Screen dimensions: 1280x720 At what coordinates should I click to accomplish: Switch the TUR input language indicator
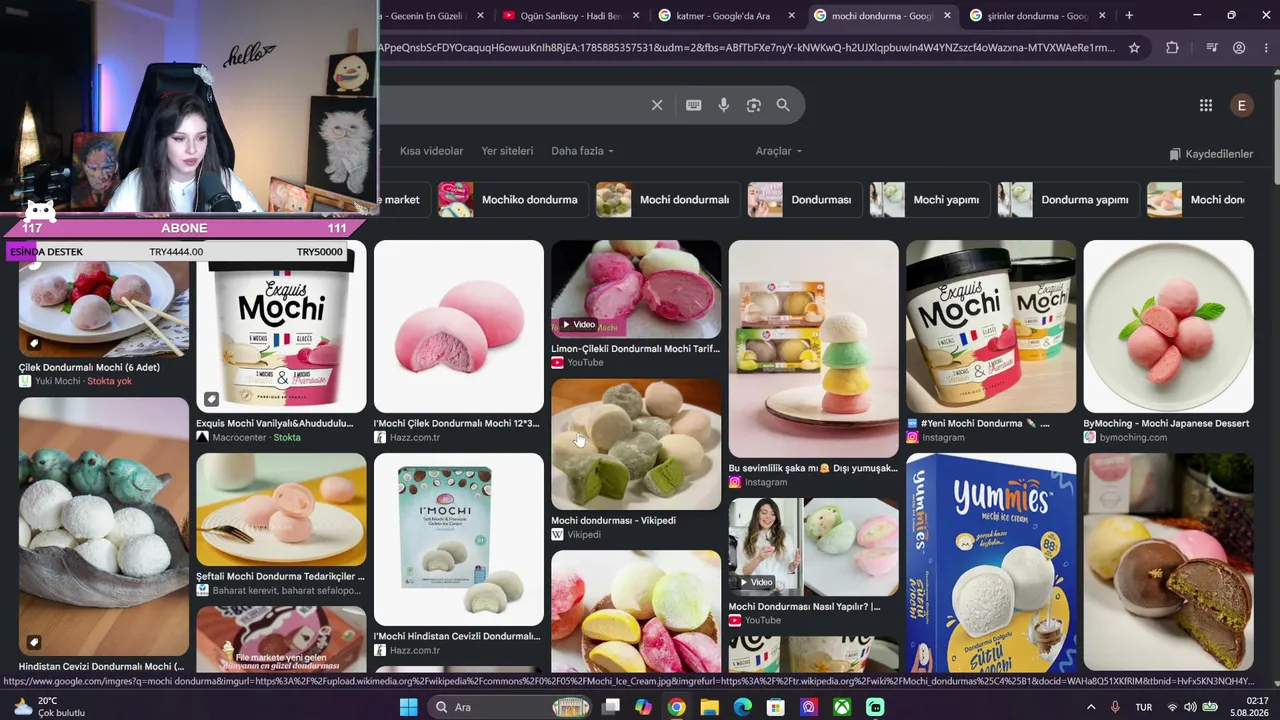tap(1143, 707)
